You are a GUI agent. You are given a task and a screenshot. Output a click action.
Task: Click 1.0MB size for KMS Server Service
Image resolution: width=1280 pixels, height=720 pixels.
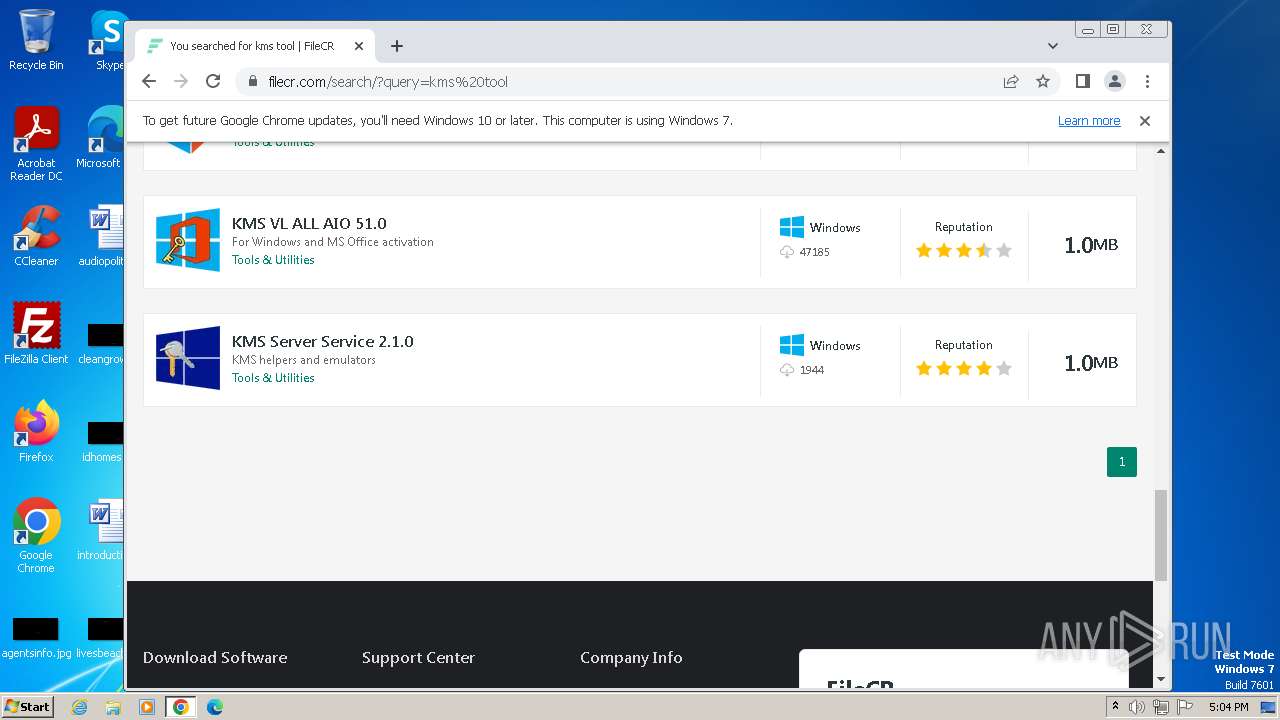click(1091, 363)
